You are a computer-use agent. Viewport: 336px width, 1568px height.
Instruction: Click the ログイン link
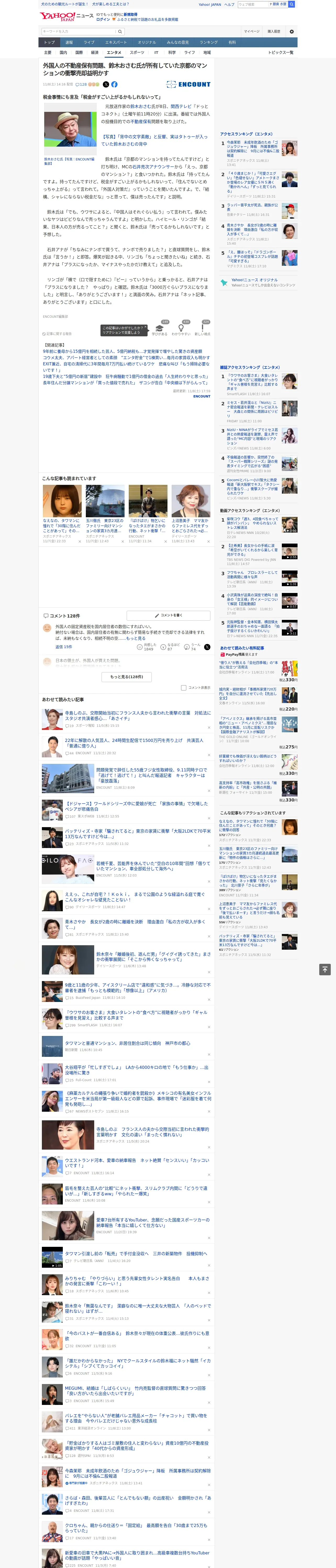pos(103,20)
